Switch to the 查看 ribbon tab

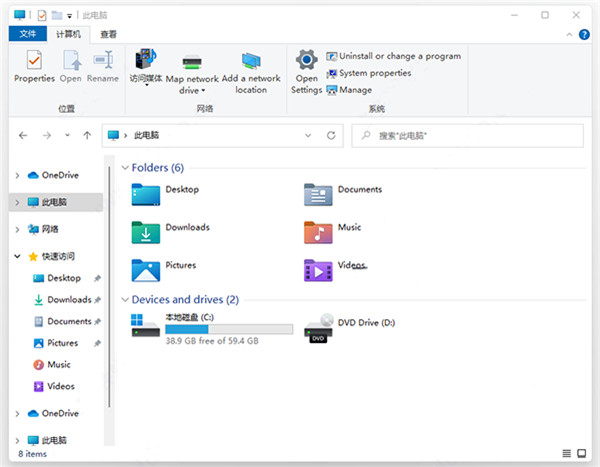pyautogui.click(x=108, y=33)
